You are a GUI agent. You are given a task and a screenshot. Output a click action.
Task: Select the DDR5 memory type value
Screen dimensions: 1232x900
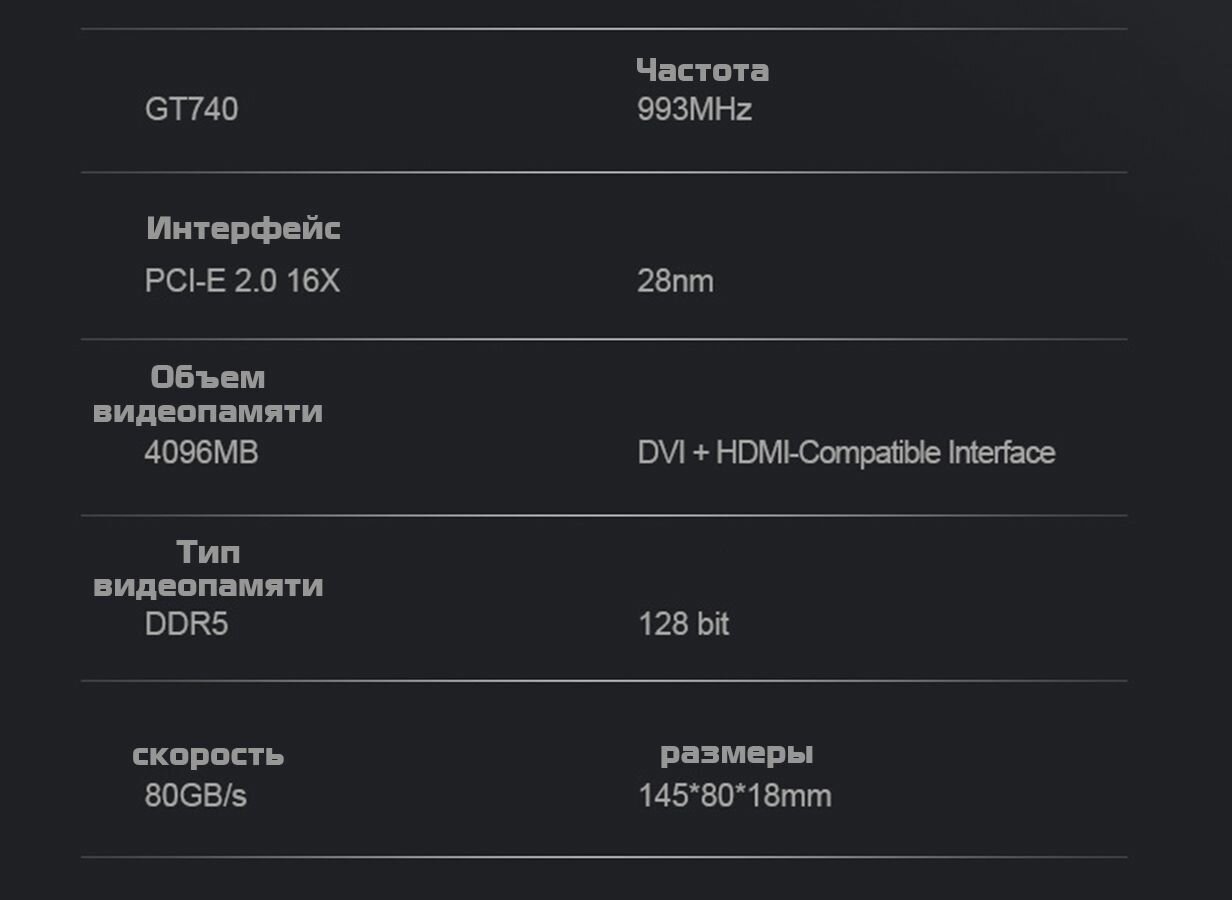(186, 624)
